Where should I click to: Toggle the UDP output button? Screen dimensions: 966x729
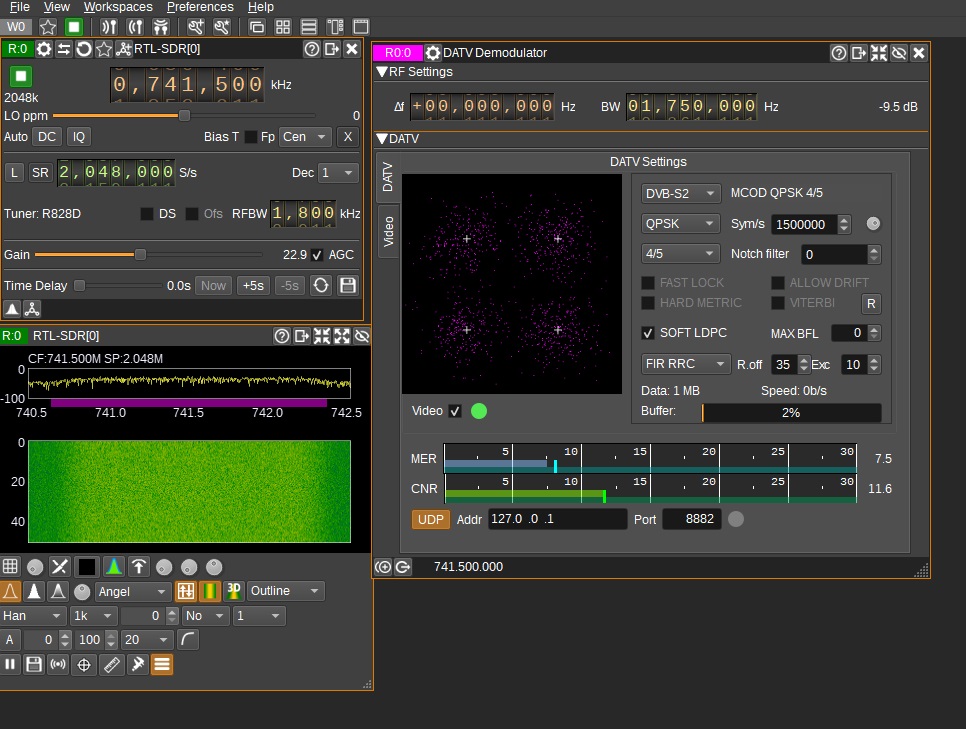431,519
